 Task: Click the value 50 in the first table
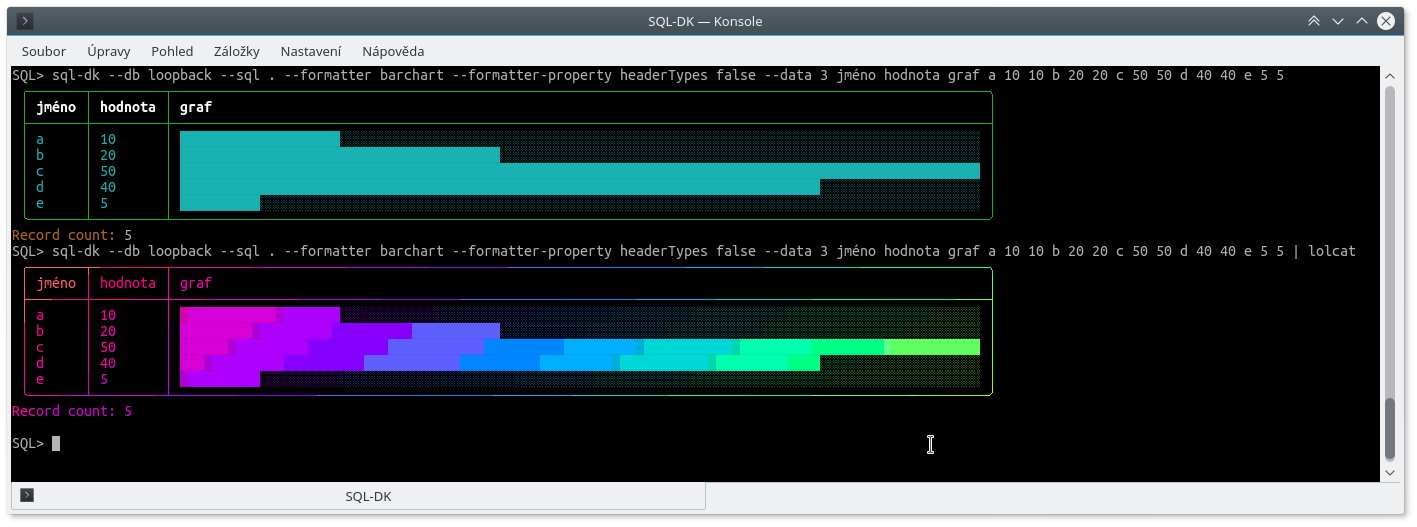pos(108,171)
